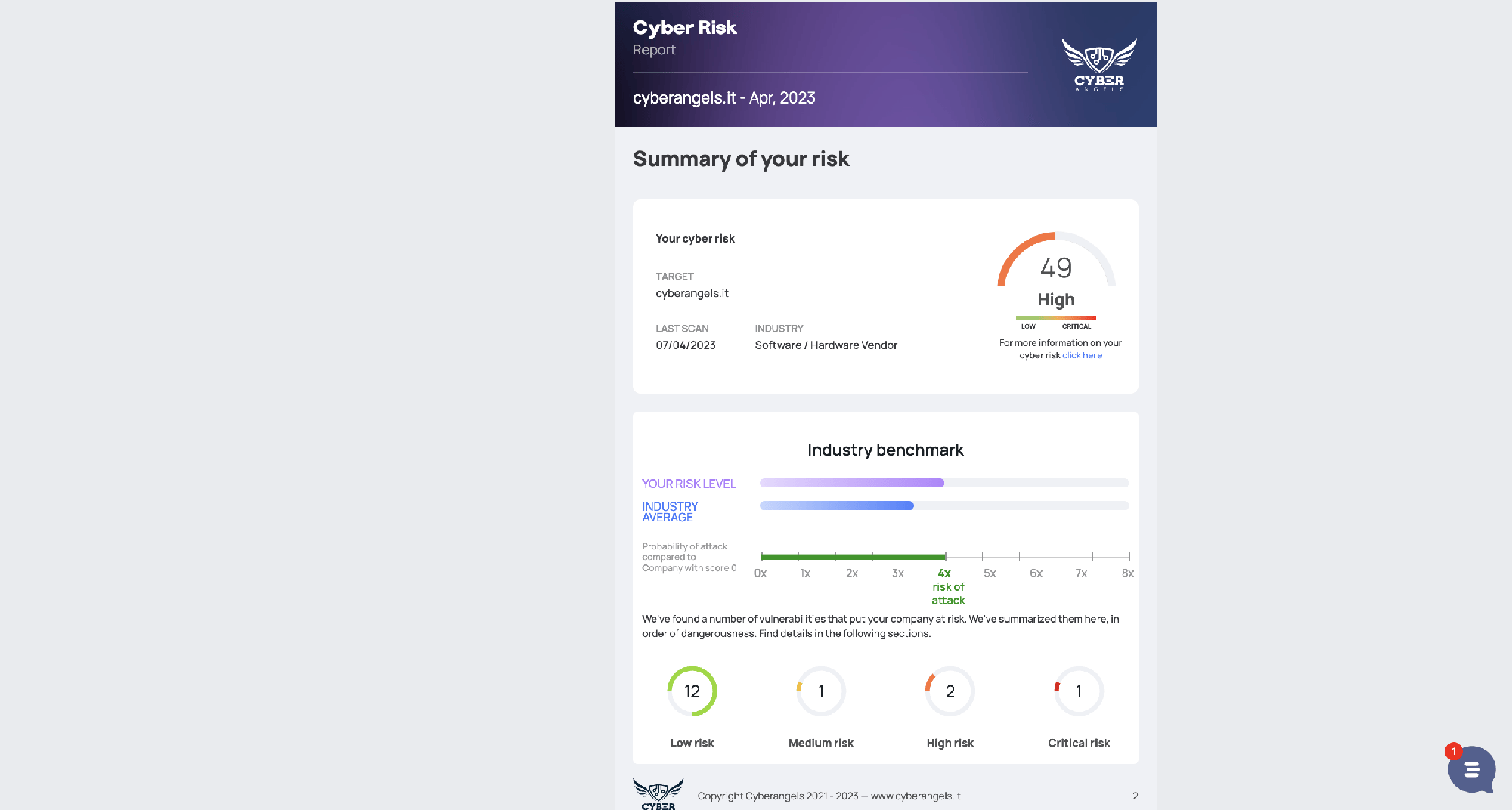Image resolution: width=1512 pixels, height=810 pixels.
Task: Click the low-to-critical color scale bar
Action: [1056, 317]
